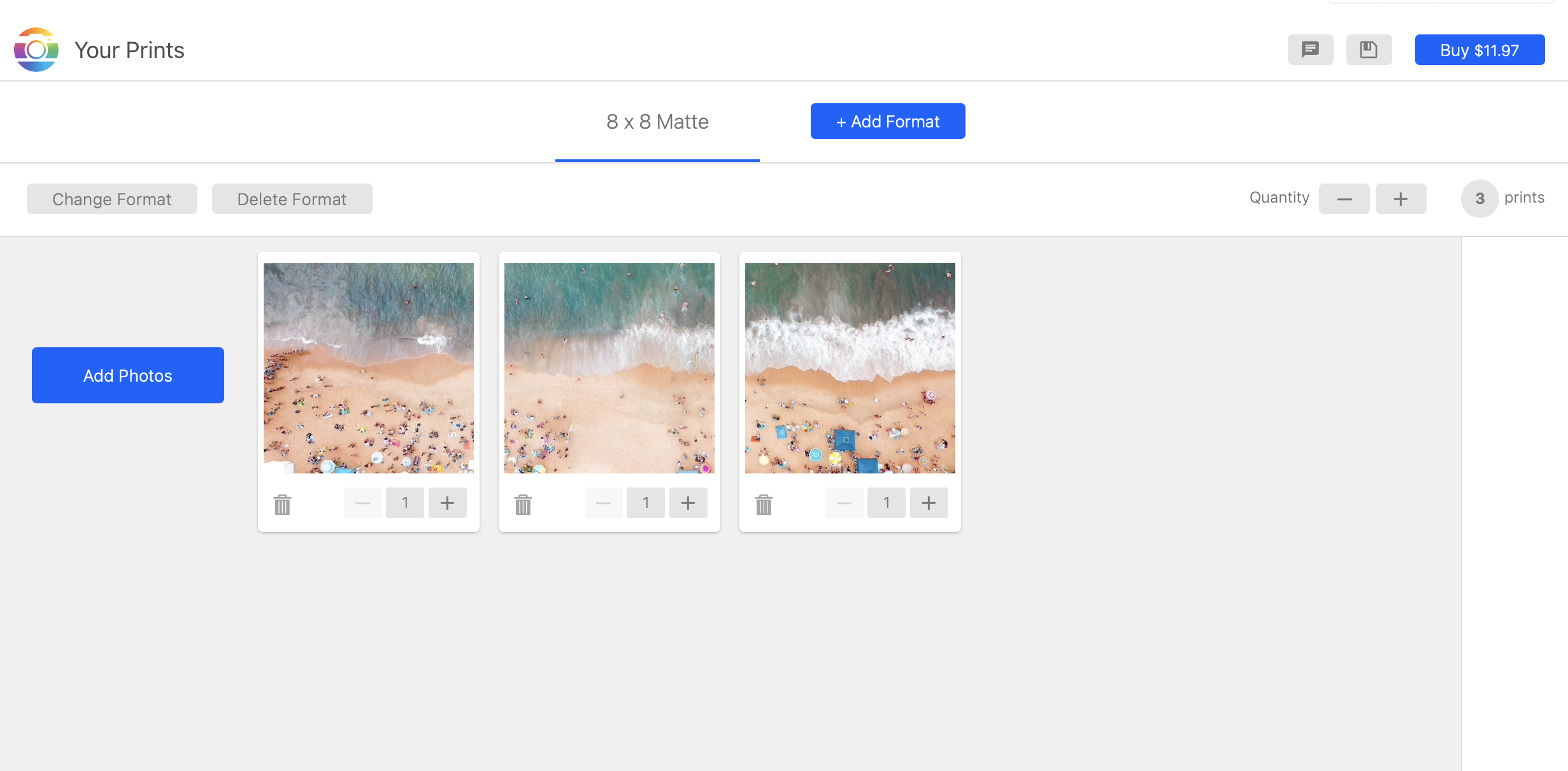Click the Change Format button

[112, 199]
